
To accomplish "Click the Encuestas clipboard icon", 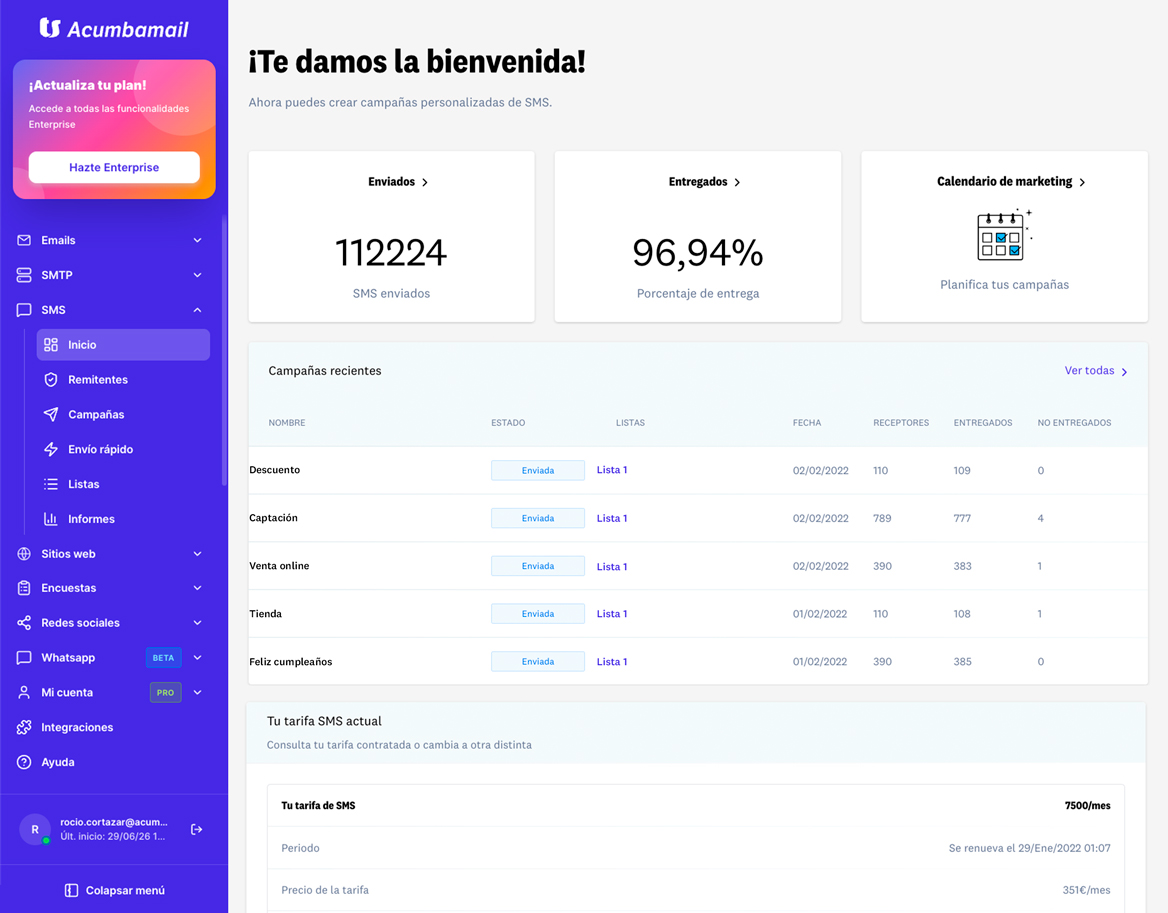I will 24,588.
